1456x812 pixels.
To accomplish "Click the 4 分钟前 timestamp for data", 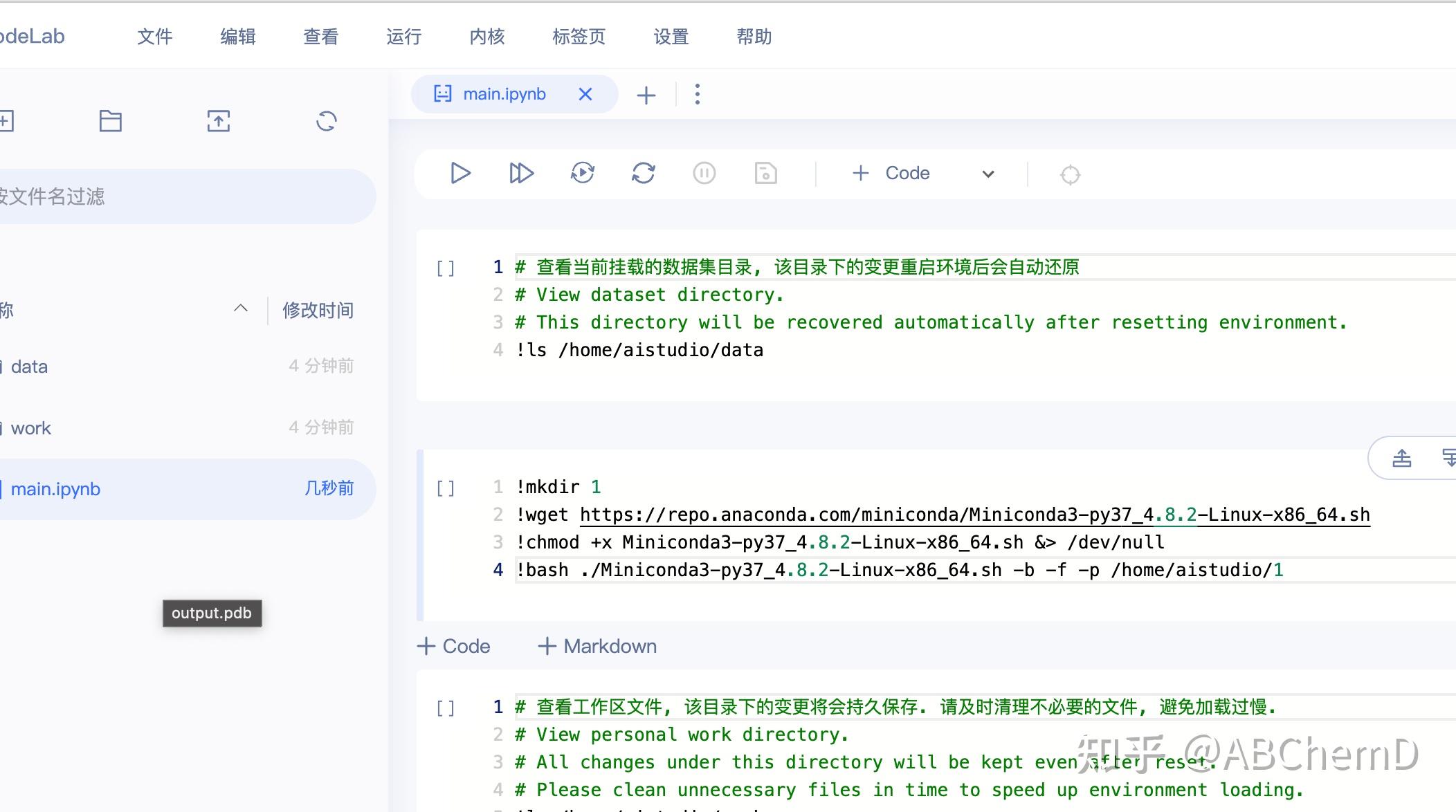I will point(321,366).
